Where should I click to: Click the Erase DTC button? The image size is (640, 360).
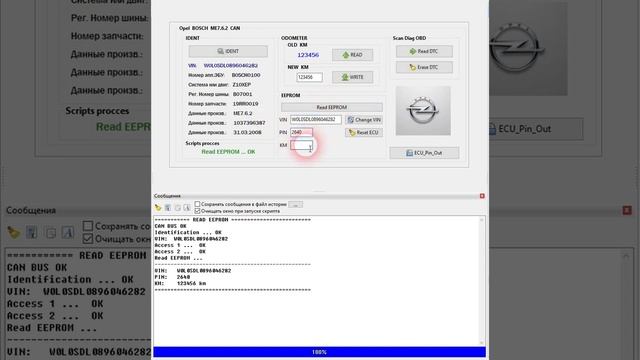[x=424, y=67]
